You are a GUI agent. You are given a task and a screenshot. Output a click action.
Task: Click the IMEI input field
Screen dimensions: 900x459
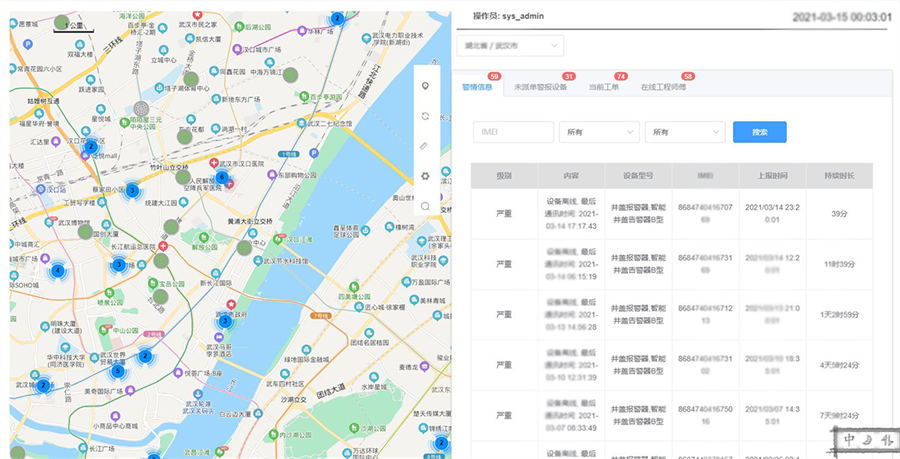click(x=513, y=132)
